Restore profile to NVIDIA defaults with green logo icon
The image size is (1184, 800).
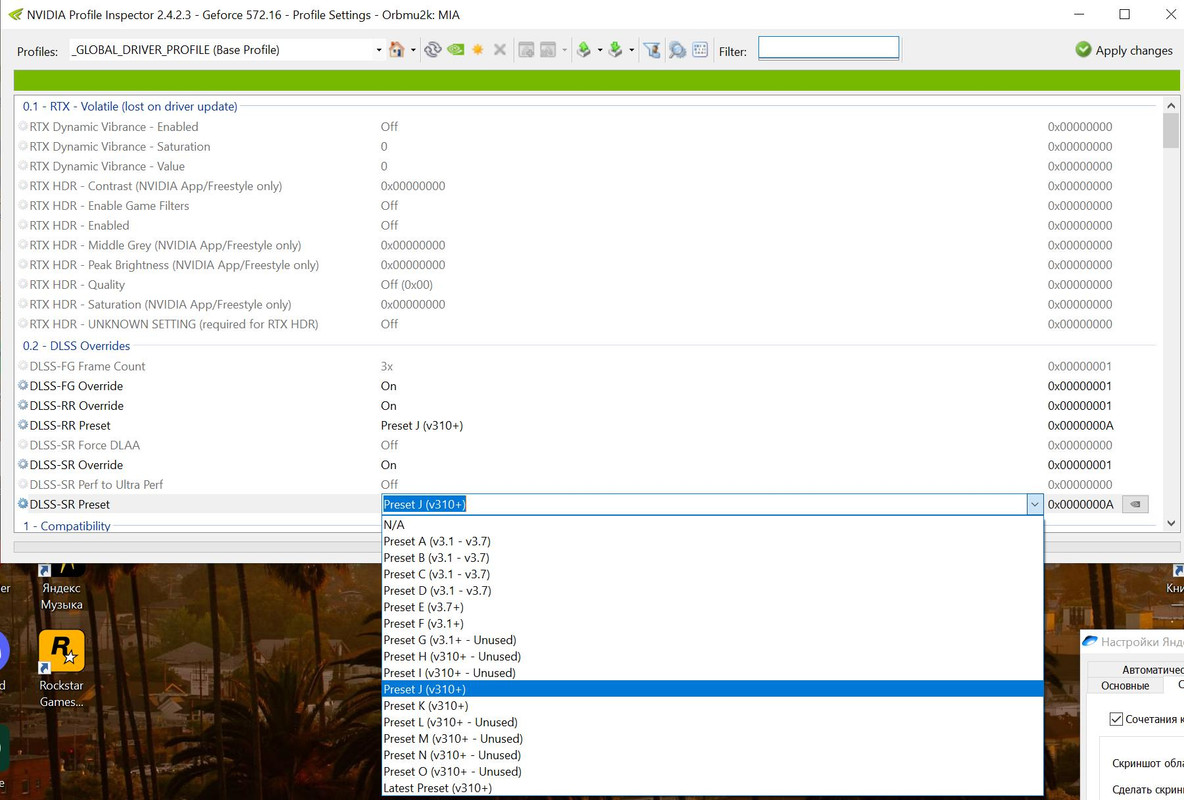click(455, 50)
